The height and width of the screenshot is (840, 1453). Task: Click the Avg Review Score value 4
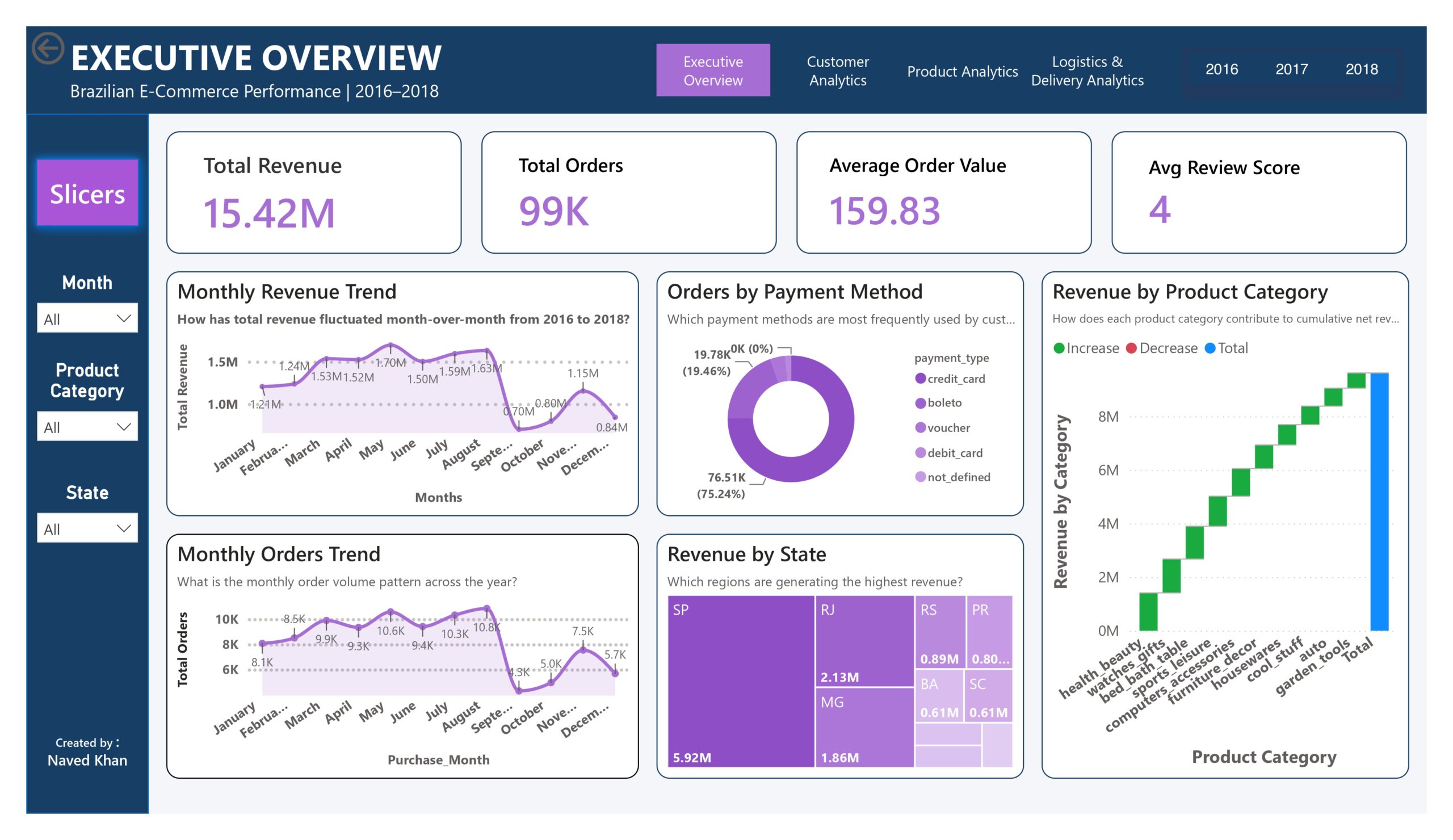(x=1160, y=210)
